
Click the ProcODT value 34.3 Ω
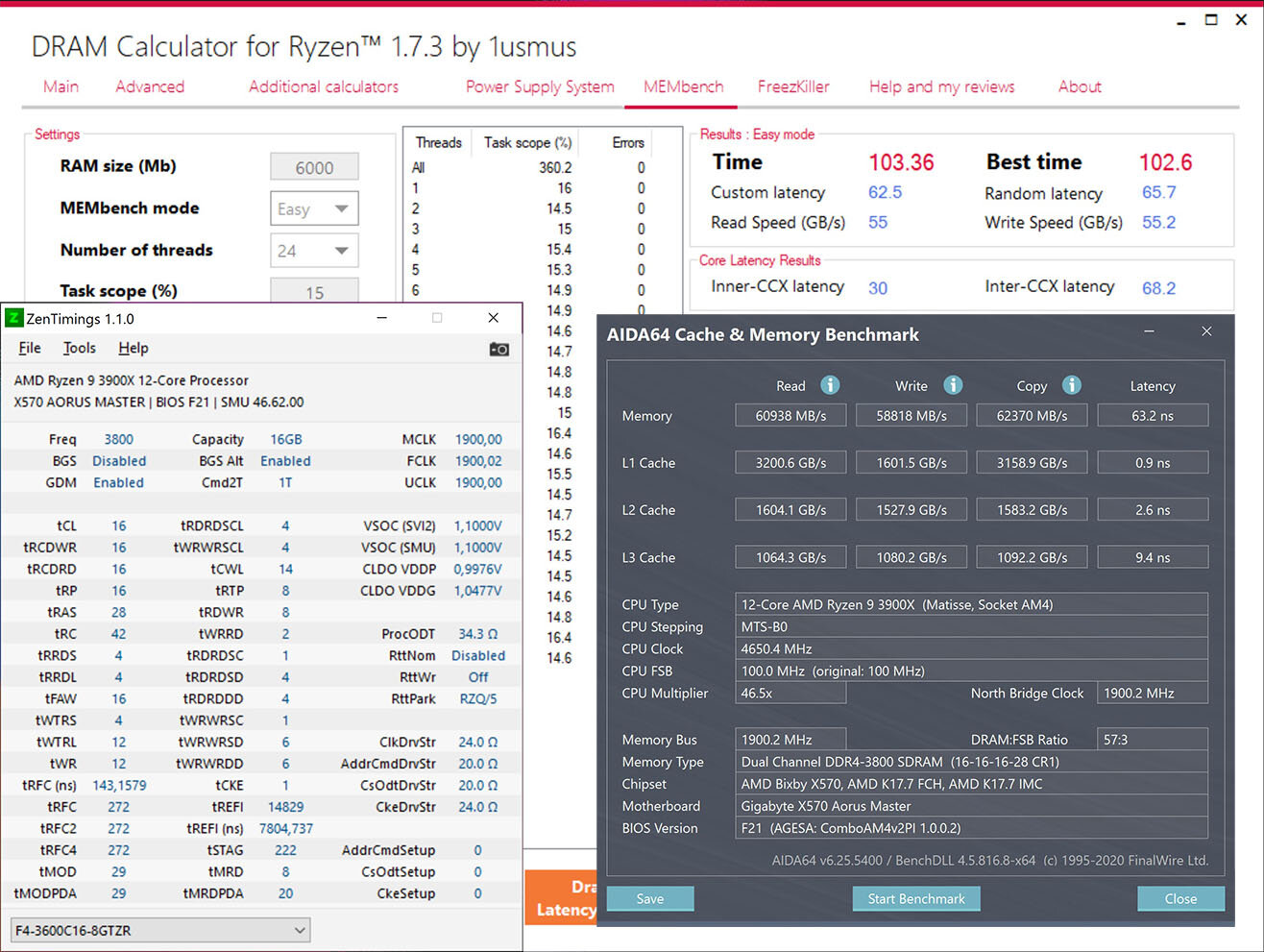coord(477,634)
